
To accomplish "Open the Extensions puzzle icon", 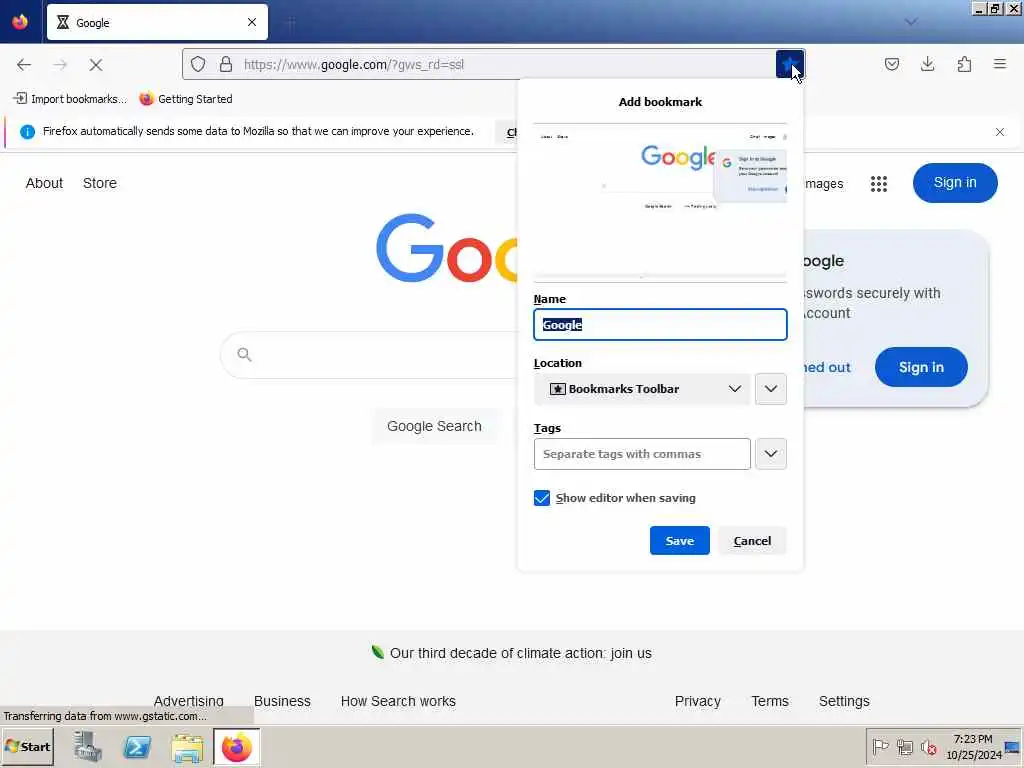I will click(x=964, y=64).
